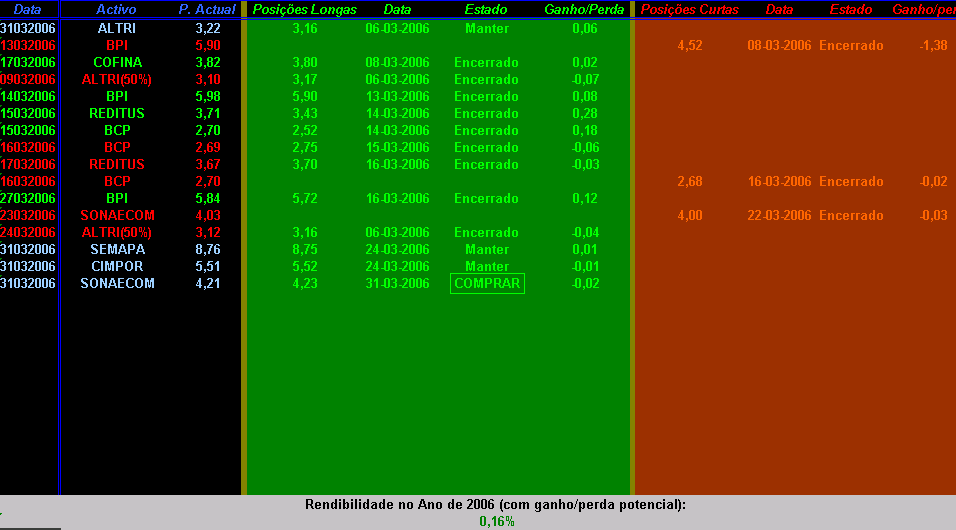Select the current price 3,82
956x530 pixels.
click(x=208, y=62)
